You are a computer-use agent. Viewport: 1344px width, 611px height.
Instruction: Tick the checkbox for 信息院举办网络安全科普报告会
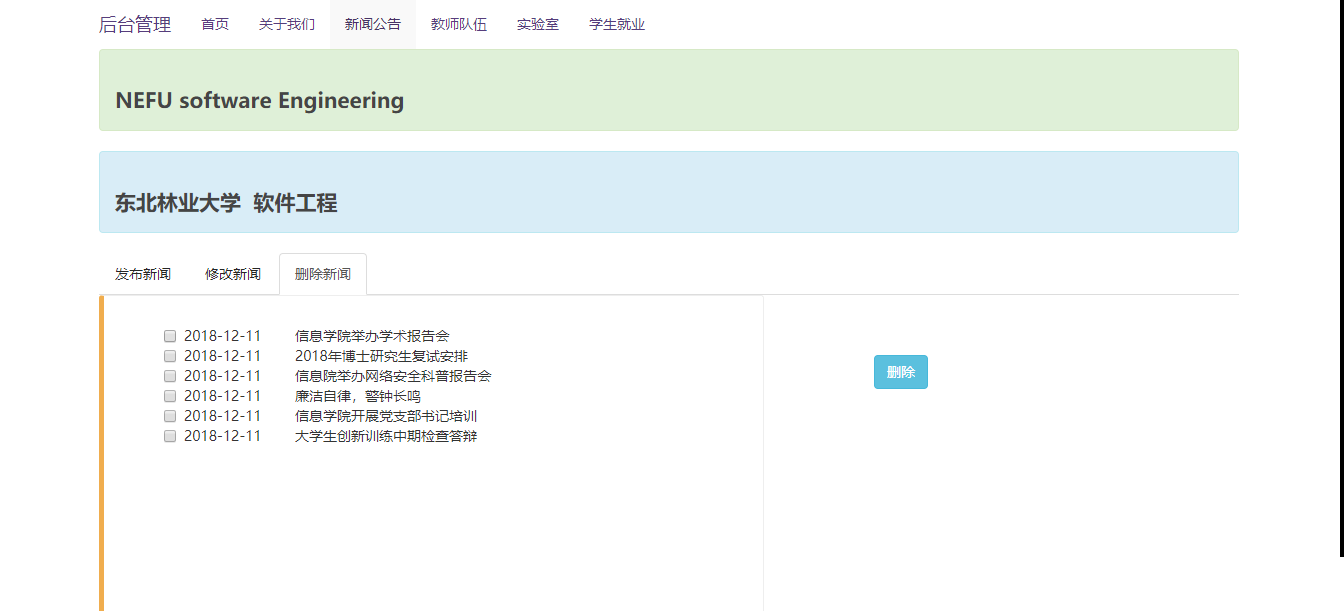(x=170, y=376)
